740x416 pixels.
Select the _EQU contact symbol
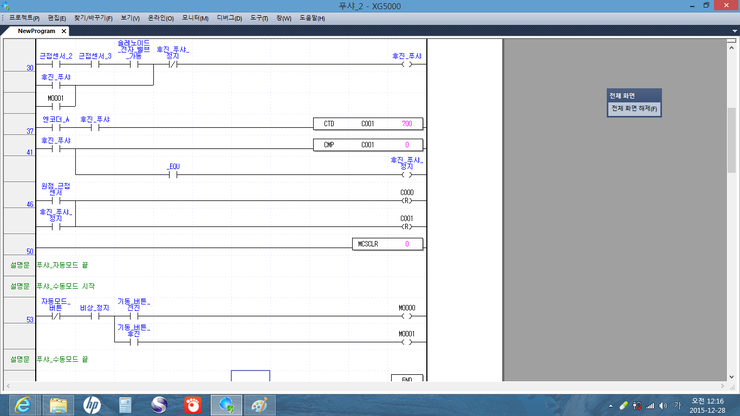point(173,174)
